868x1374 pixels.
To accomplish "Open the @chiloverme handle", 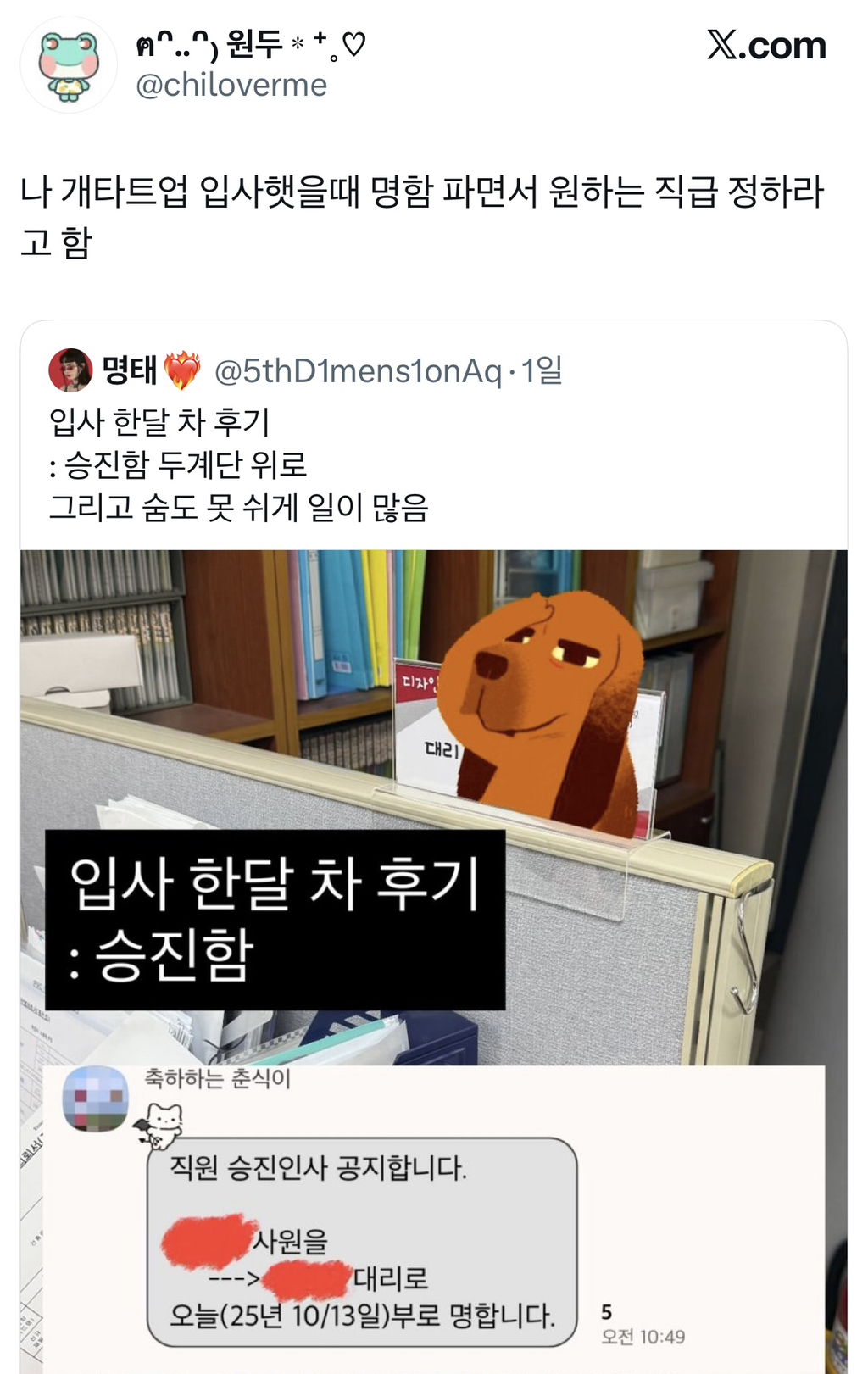I will pyautogui.click(x=231, y=86).
